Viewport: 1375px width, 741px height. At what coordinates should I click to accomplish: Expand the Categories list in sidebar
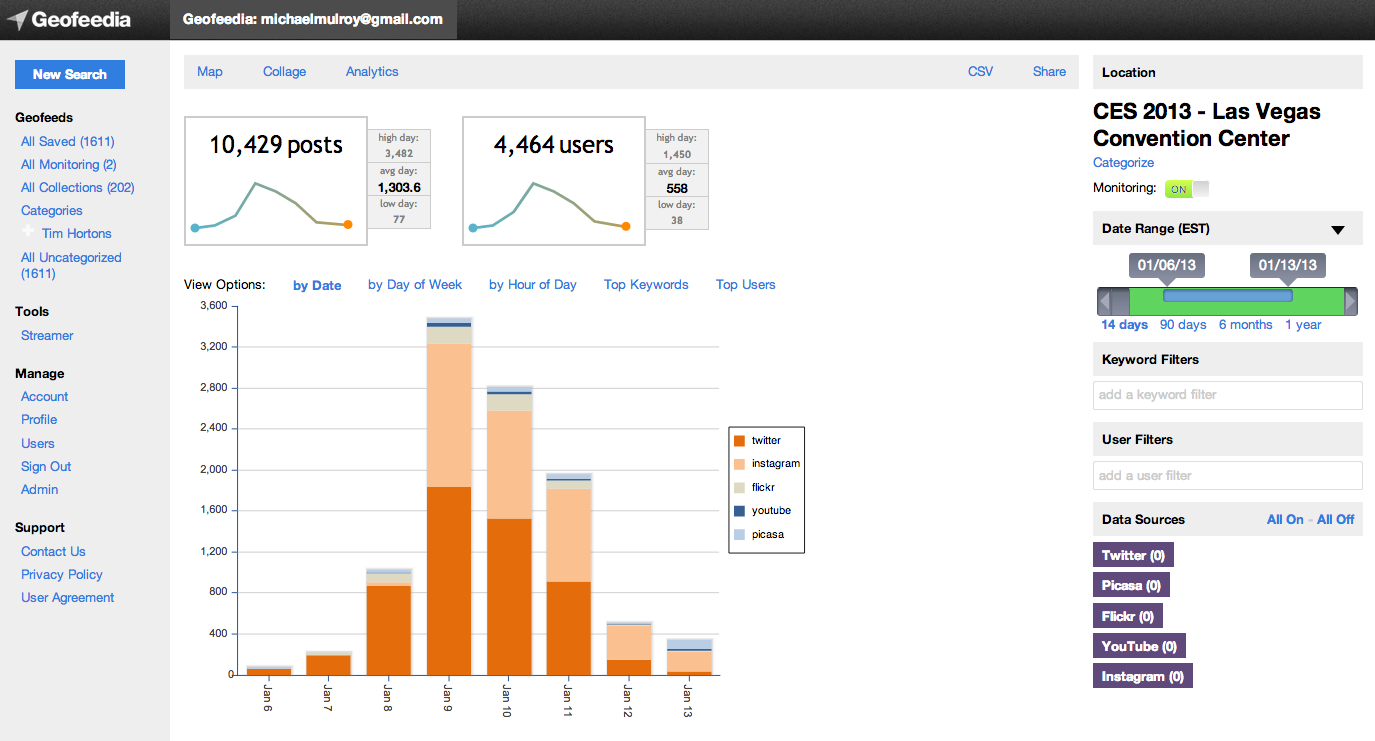click(52, 211)
